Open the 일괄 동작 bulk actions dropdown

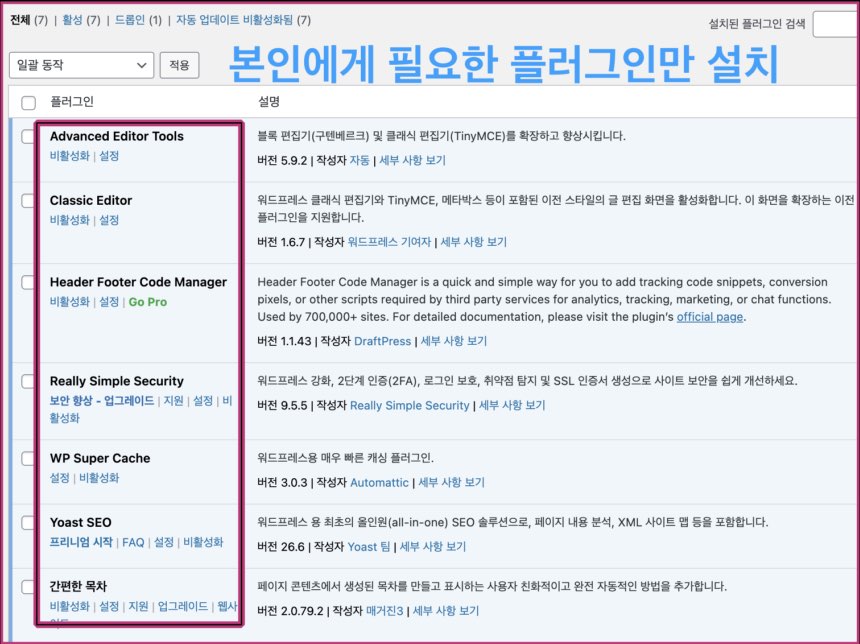pos(80,64)
